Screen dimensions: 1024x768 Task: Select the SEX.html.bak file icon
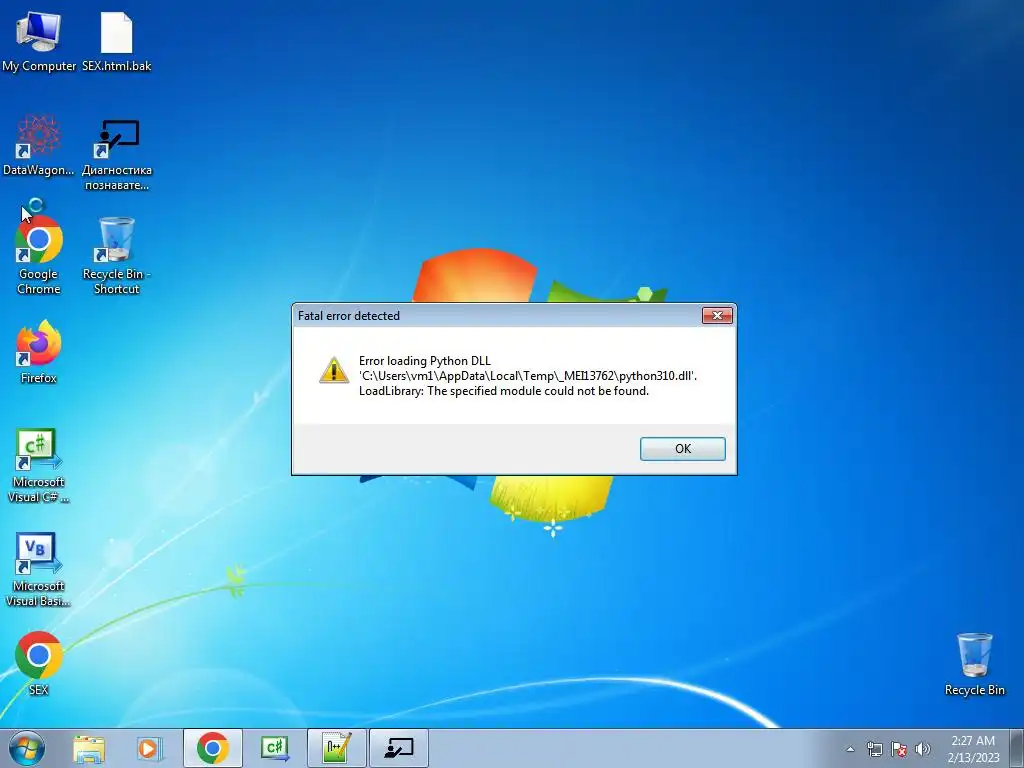point(116,41)
